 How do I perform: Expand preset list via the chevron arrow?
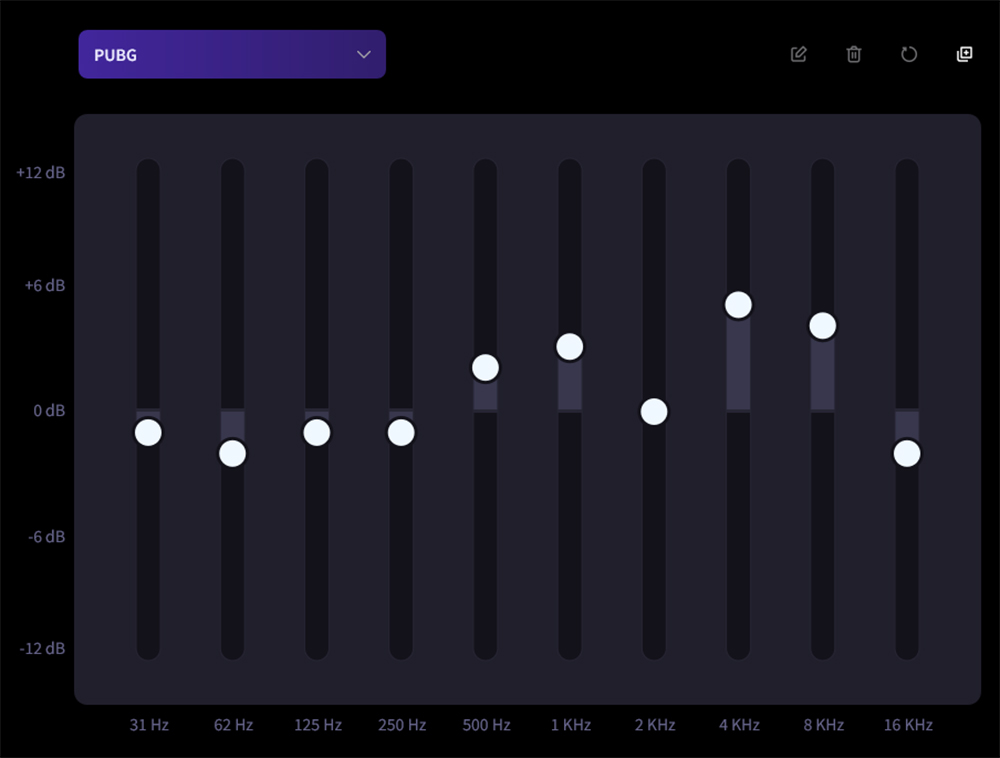(x=364, y=54)
